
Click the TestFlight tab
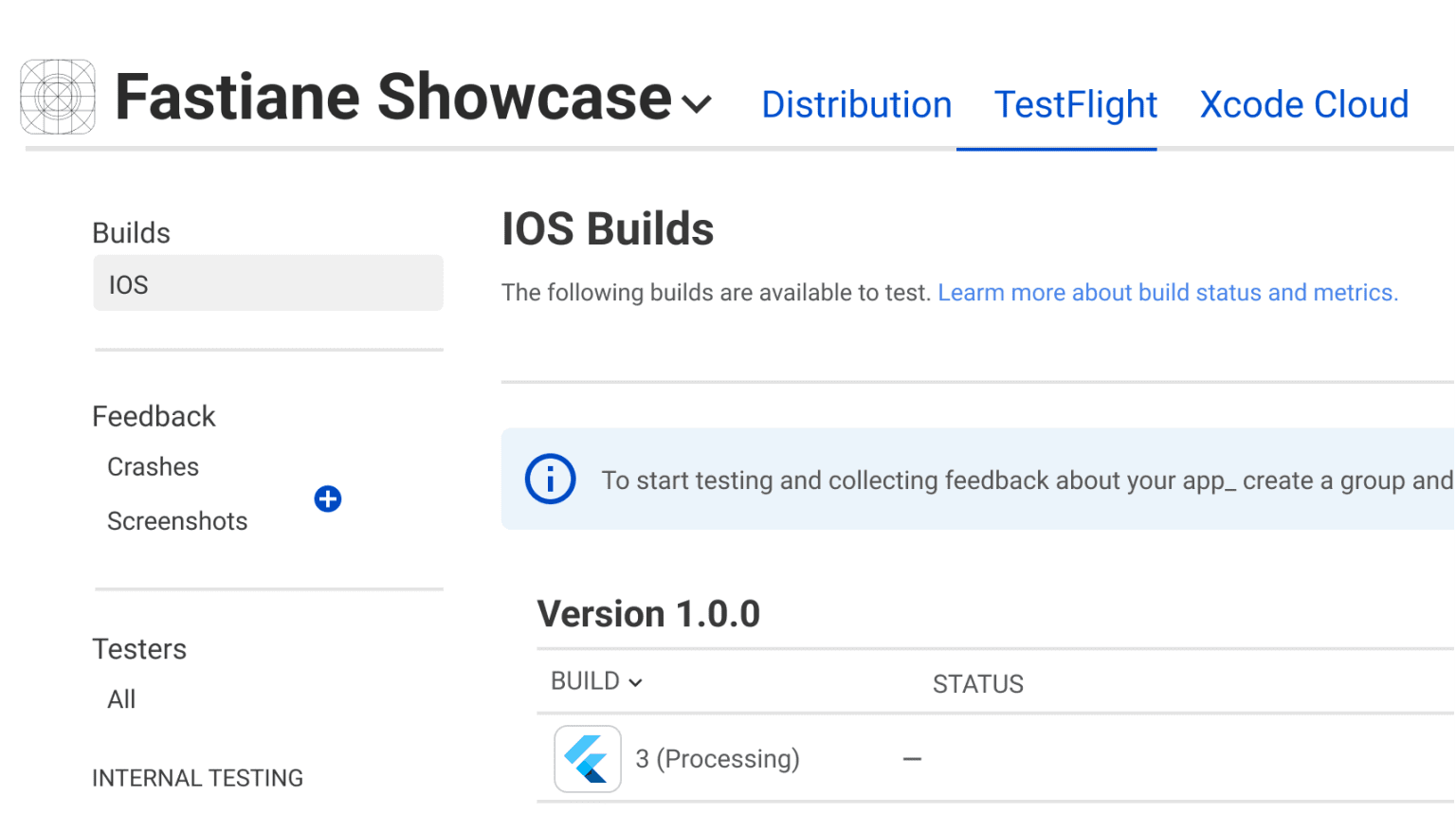pyautogui.click(x=1075, y=104)
